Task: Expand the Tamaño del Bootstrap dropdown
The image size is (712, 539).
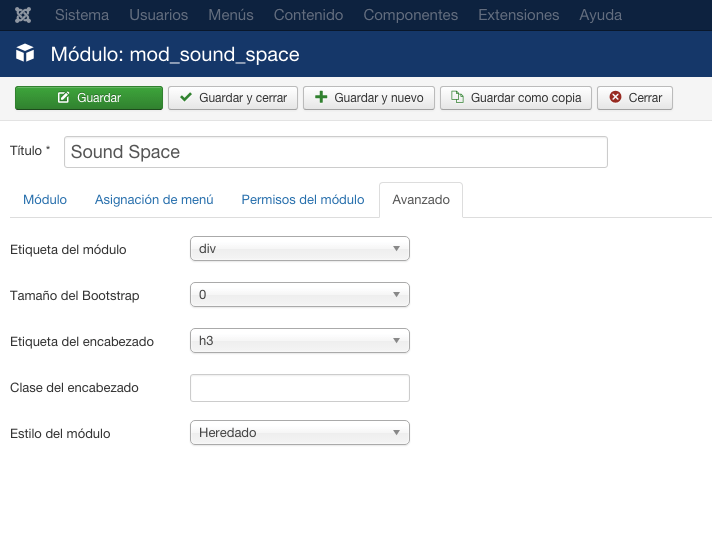Action: 300,295
